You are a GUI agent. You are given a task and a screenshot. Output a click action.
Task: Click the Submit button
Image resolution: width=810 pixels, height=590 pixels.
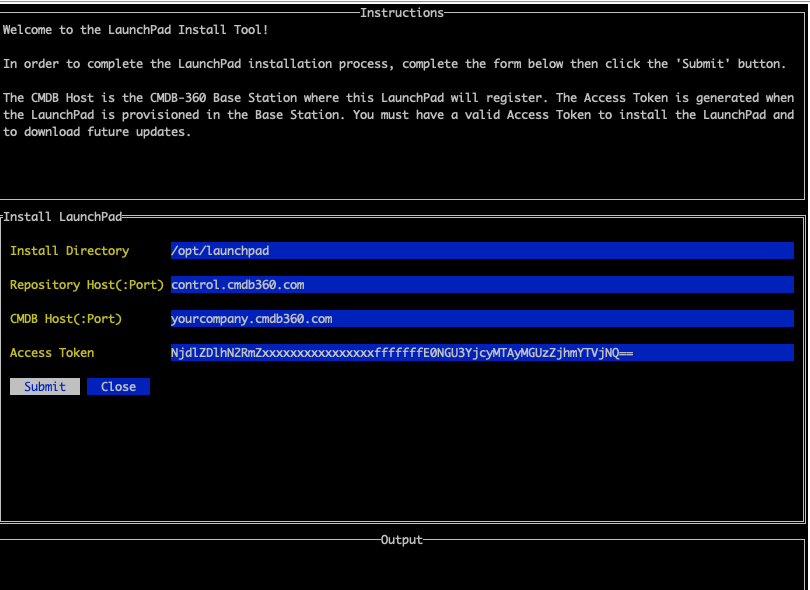(45, 386)
